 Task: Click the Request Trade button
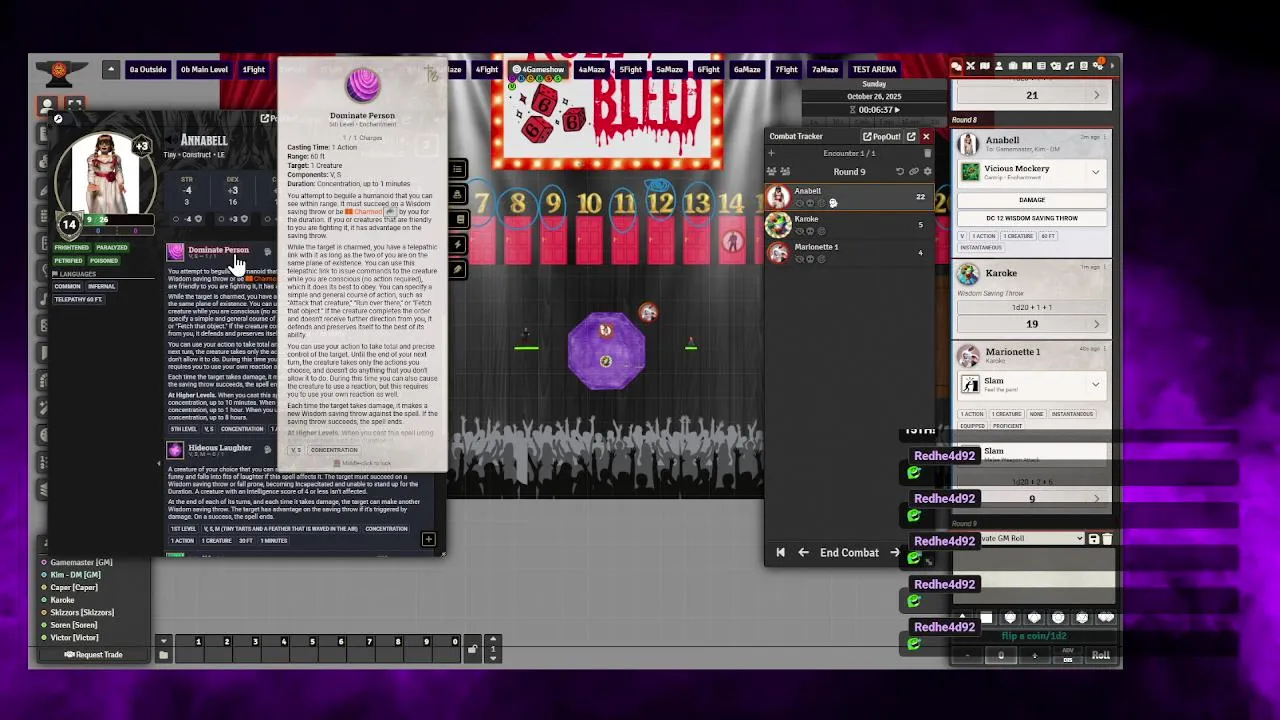(x=93, y=655)
